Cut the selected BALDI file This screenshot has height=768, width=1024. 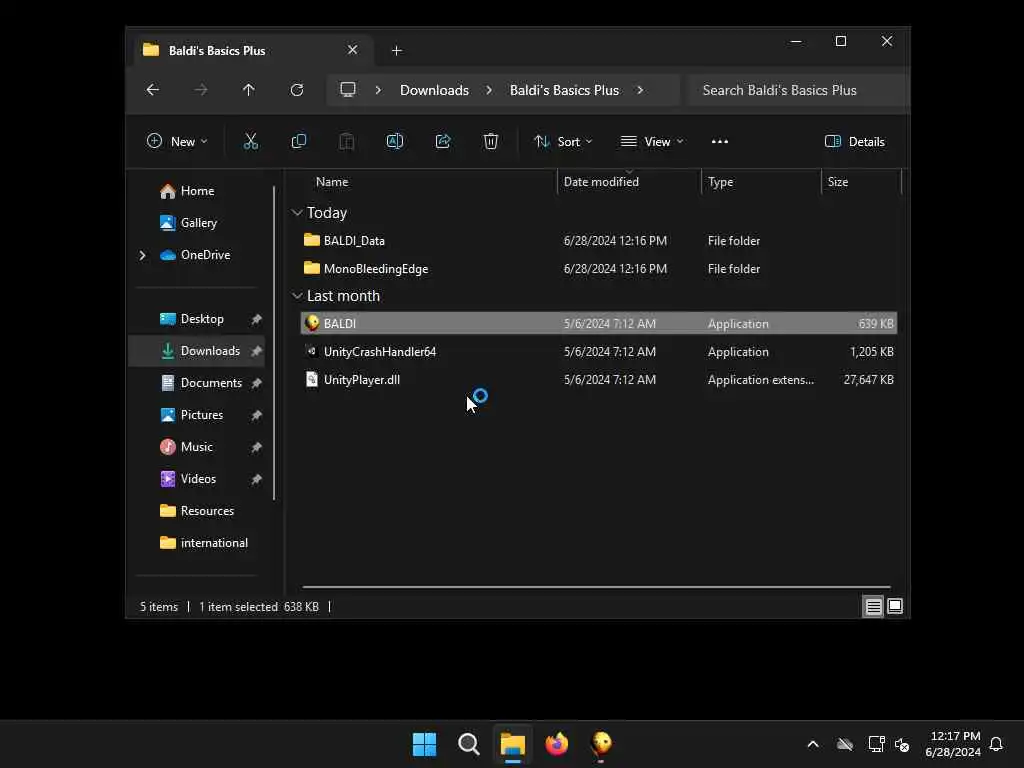pos(251,141)
